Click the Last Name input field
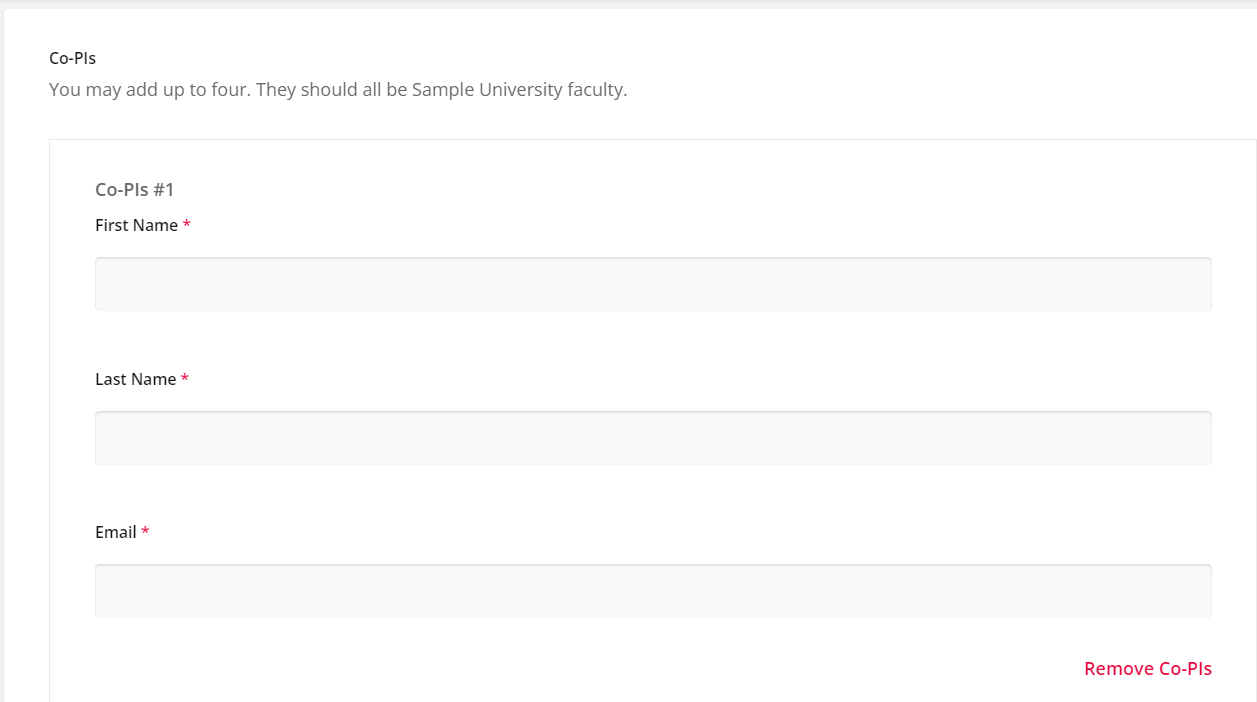This screenshot has width=1257, height=702. (653, 438)
